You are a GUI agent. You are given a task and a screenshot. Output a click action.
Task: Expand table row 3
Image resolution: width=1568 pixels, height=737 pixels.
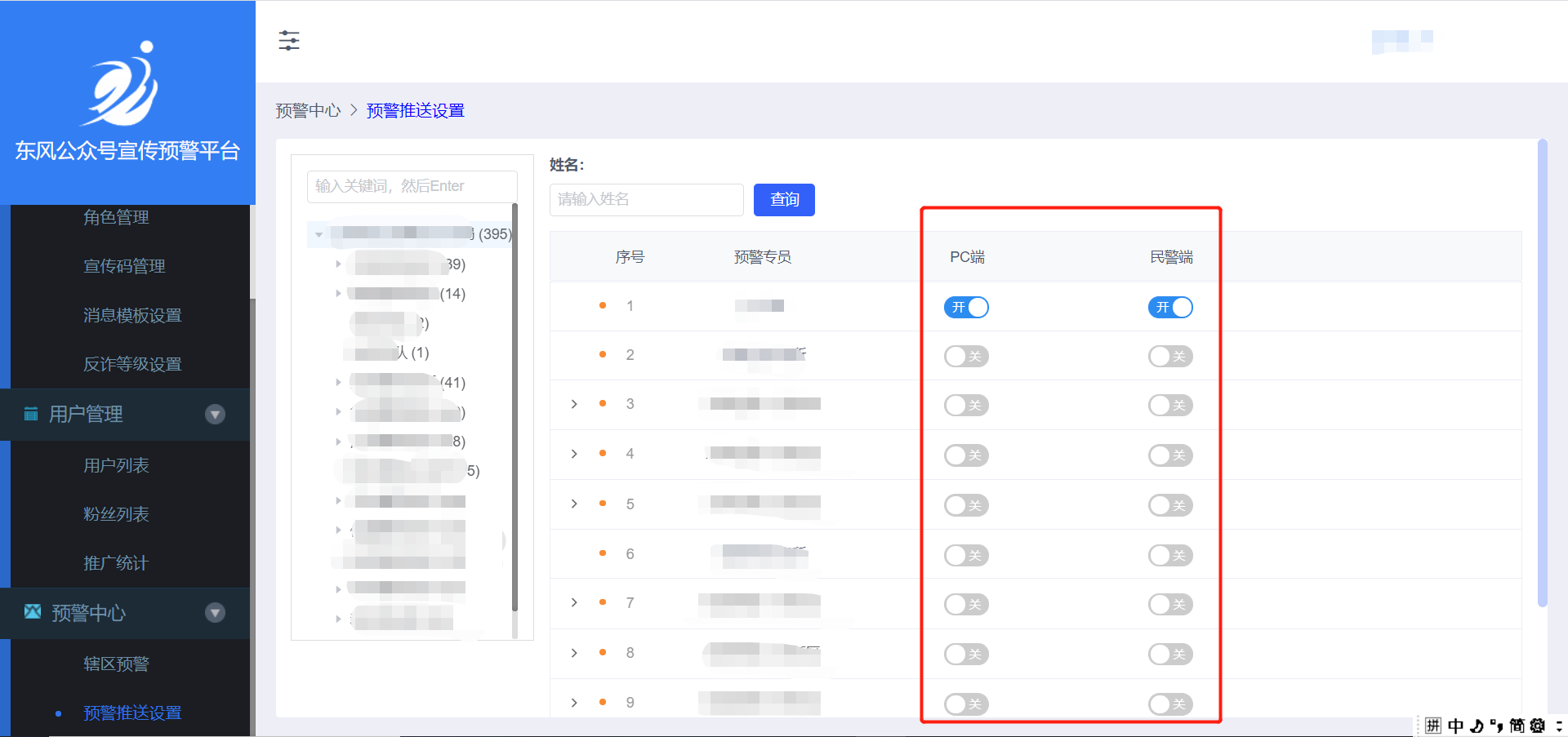(x=574, y=404)
